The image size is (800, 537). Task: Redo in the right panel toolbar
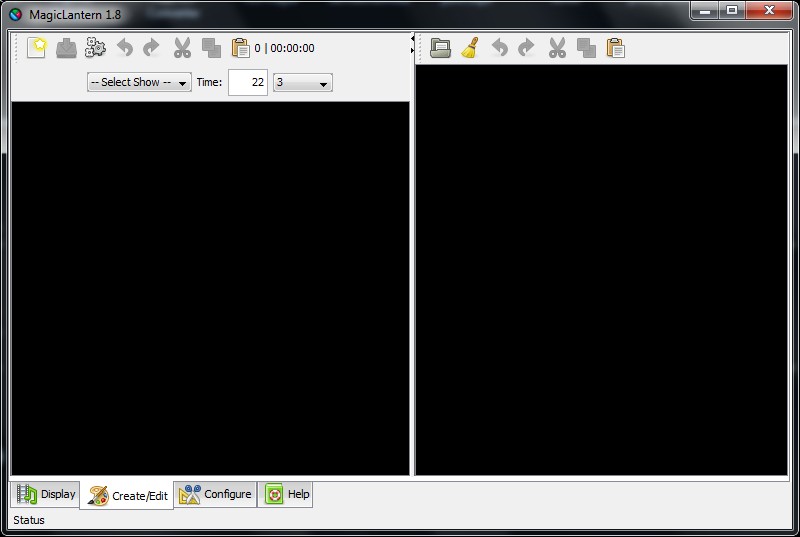[526, 48]
